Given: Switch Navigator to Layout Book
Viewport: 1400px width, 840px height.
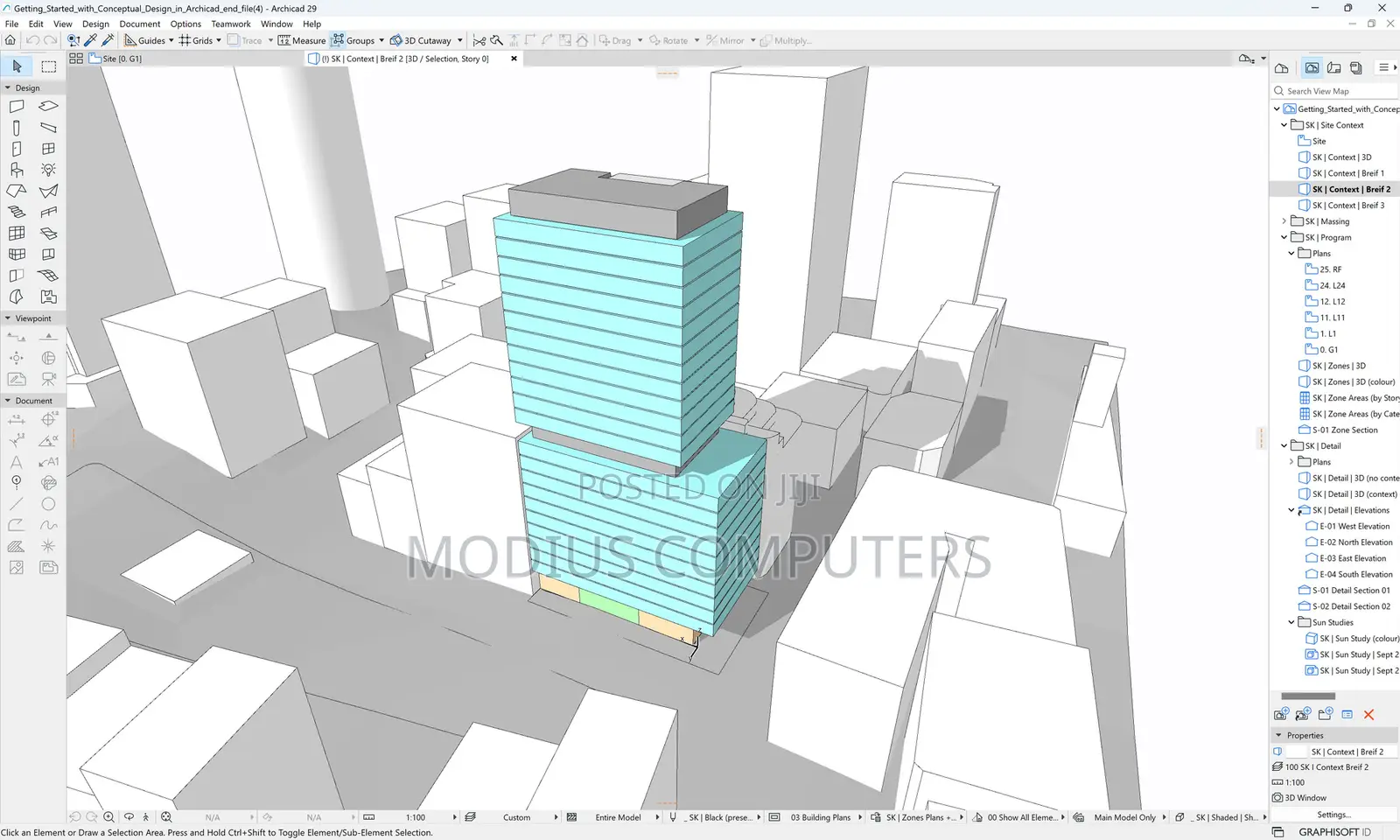Looking at the screenshot, I should [x=1334, y=67].
